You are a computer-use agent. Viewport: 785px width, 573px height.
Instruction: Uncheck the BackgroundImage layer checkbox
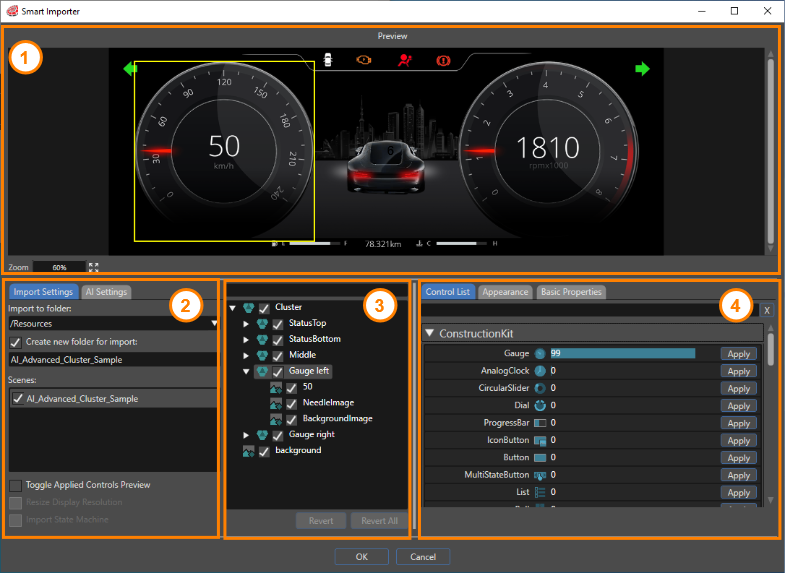click(291, 419)
